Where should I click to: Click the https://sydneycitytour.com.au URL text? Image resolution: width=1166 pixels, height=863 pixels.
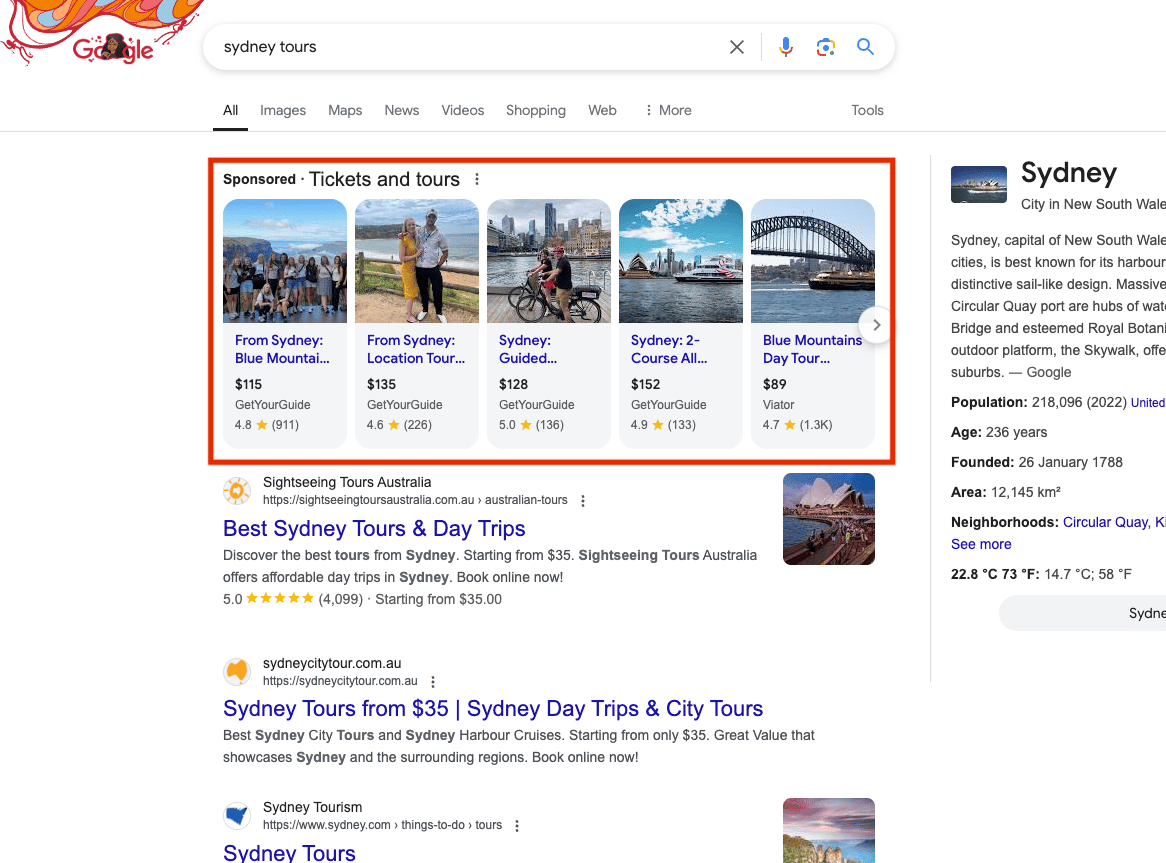340,681
